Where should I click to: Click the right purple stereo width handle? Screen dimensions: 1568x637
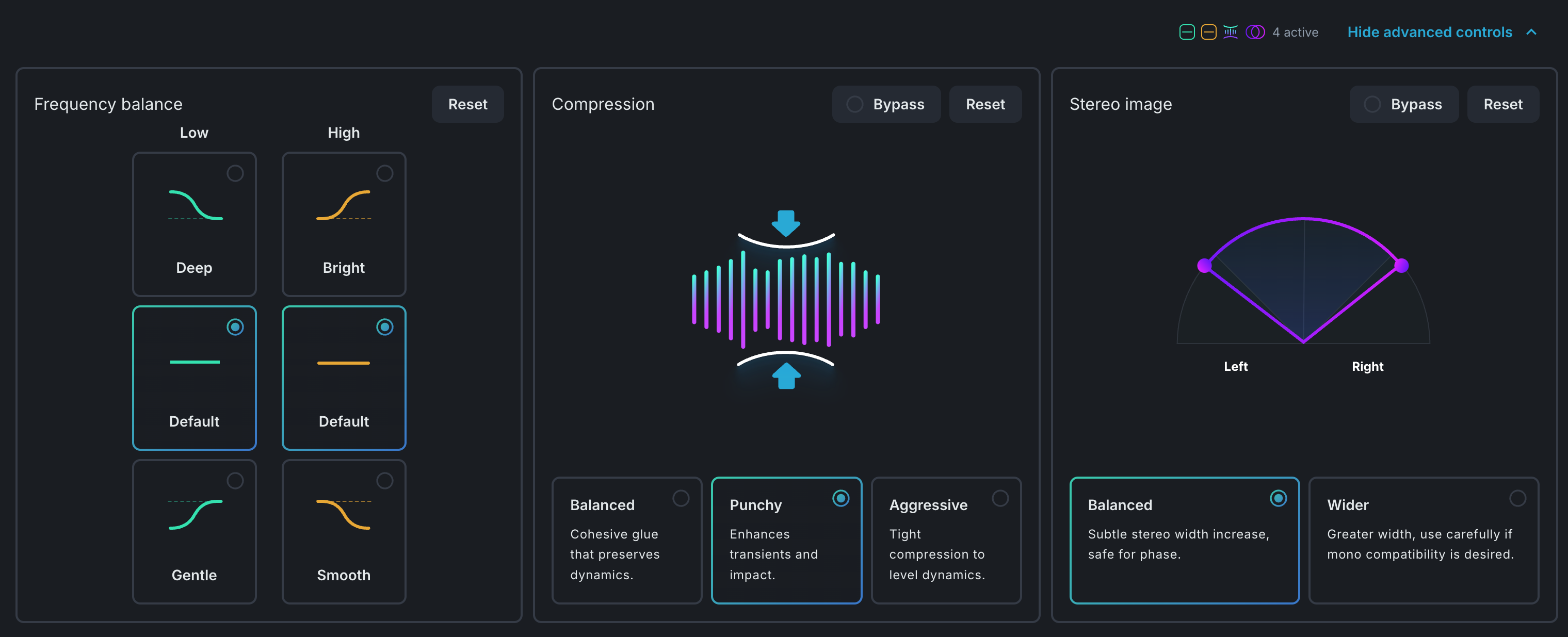click(1401, 265)
